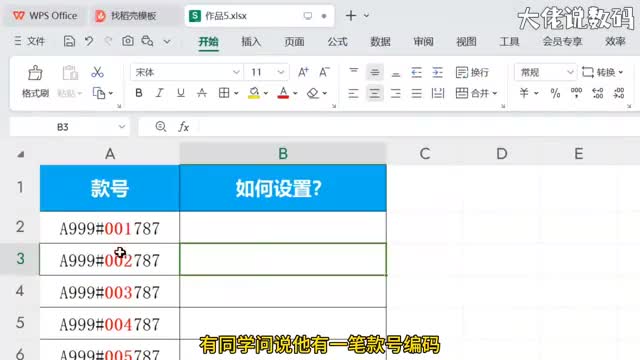Screen dimensions: 640x360
Task: Decrease indent icon
Action: (x=416, y=72)
